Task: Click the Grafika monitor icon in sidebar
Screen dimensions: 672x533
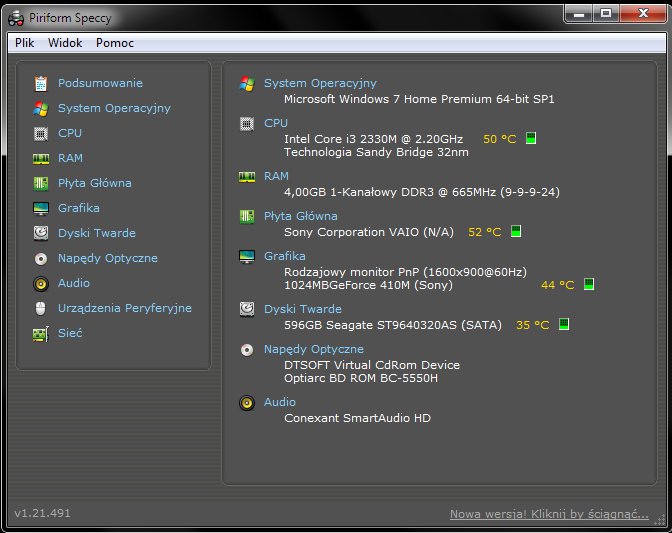Action: pos(41,209)
